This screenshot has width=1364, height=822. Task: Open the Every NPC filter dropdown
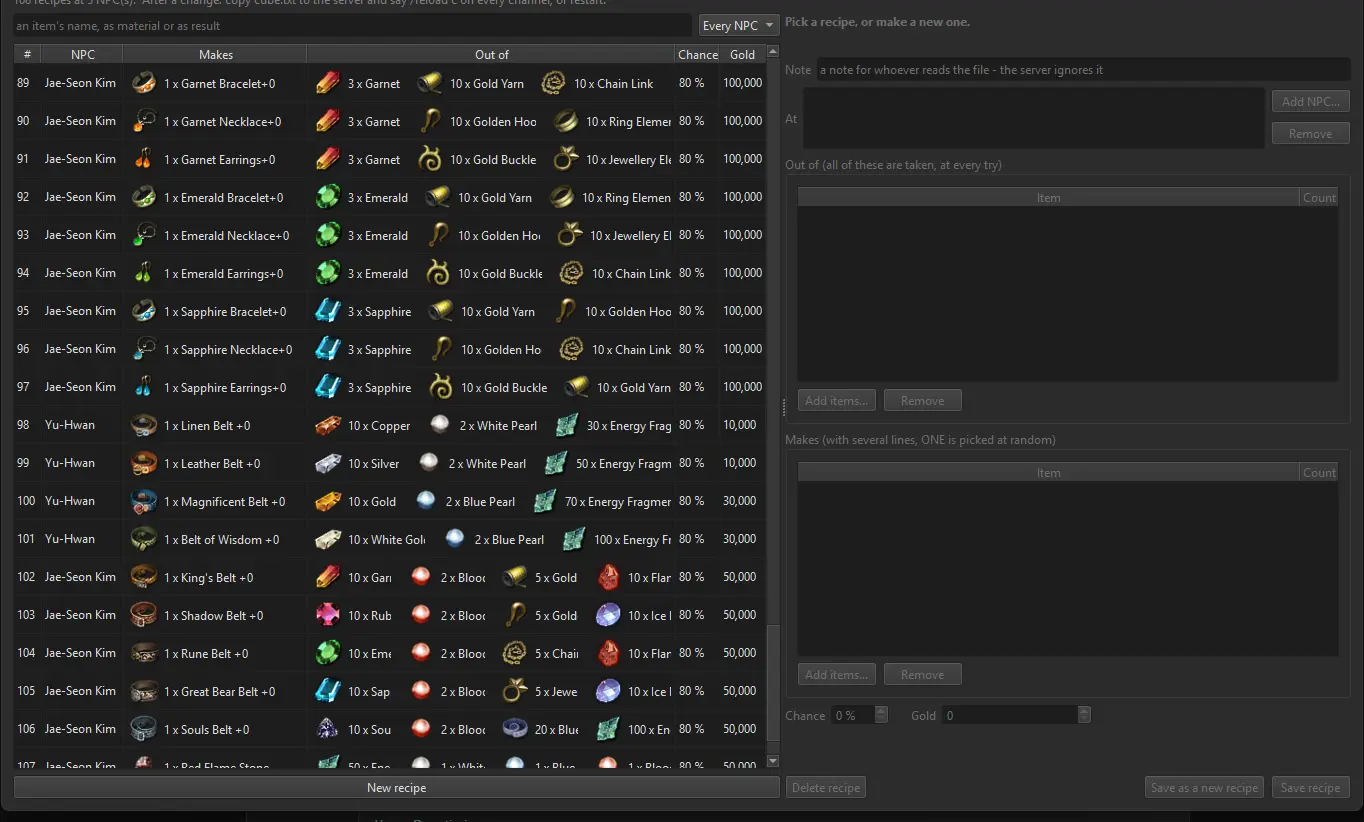coord(739,25)
